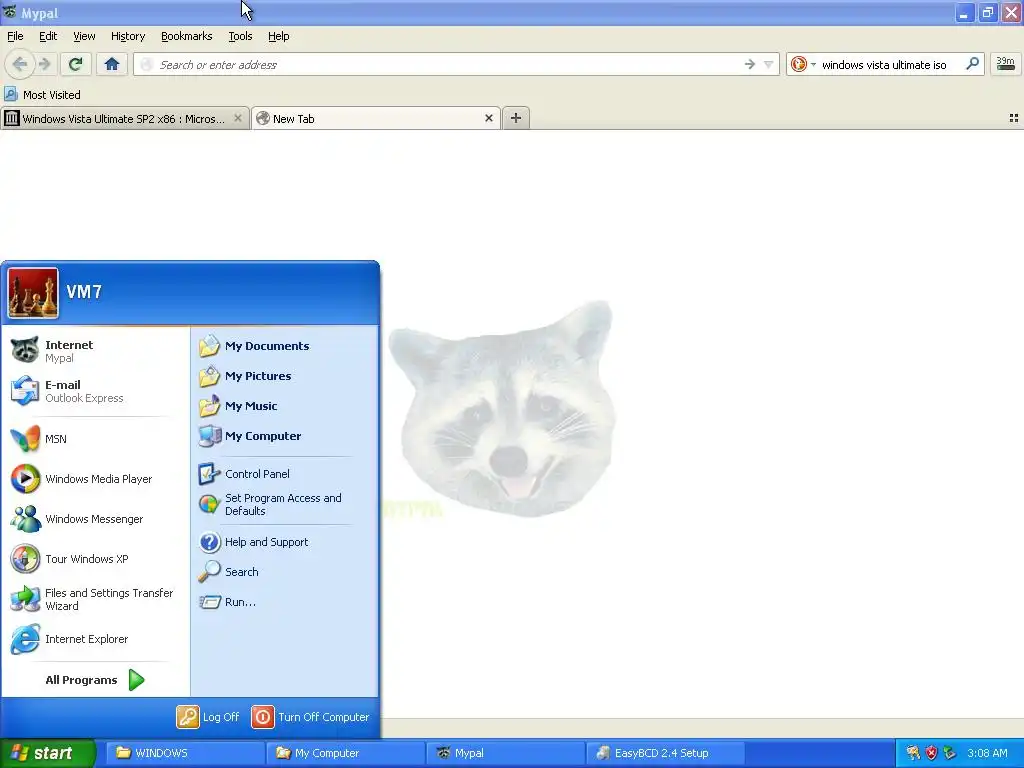
Task: Expand All Programs menu
Action: [x=95, y=680]
